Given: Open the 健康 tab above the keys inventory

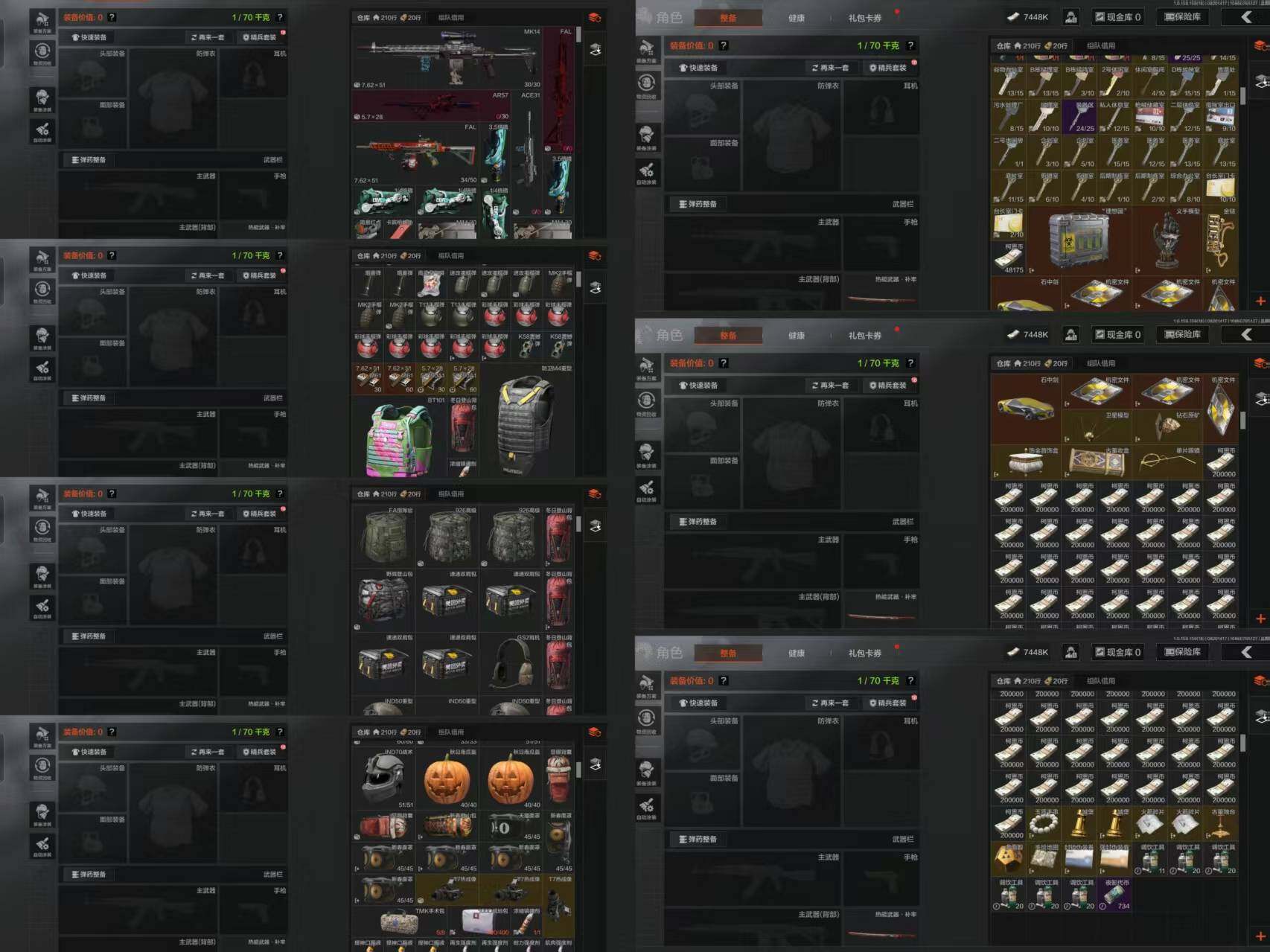Looking at the screenshot, I should coord(796,18).
